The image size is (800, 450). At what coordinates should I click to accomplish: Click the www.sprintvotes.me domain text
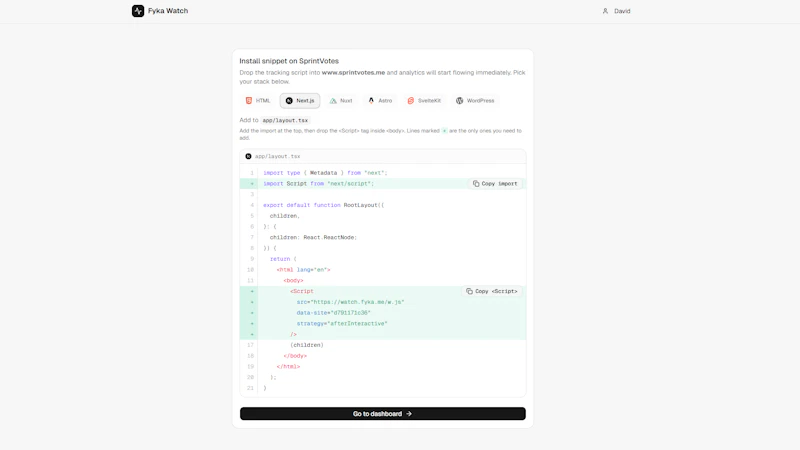tap(353, 73)
